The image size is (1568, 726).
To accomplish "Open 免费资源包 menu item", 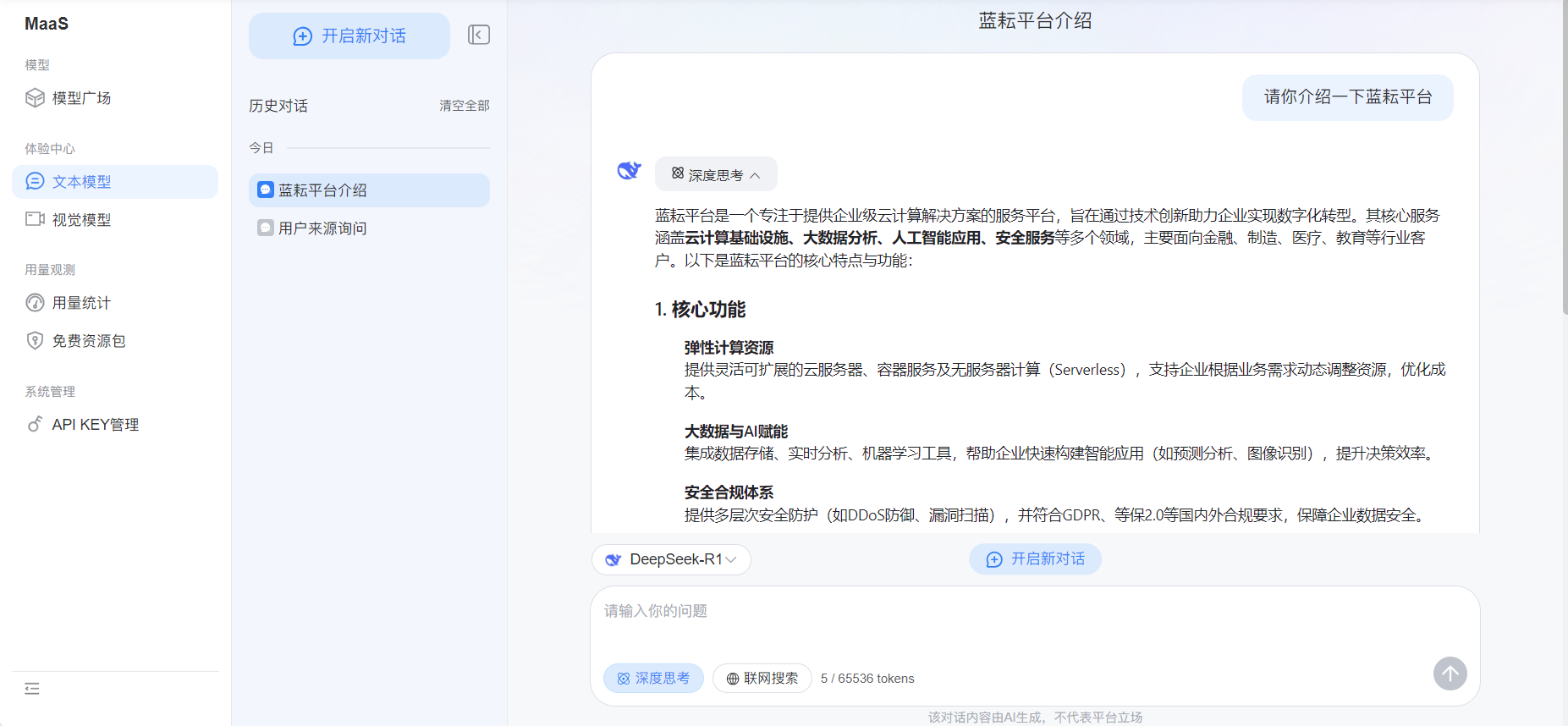I will point(115,341).
